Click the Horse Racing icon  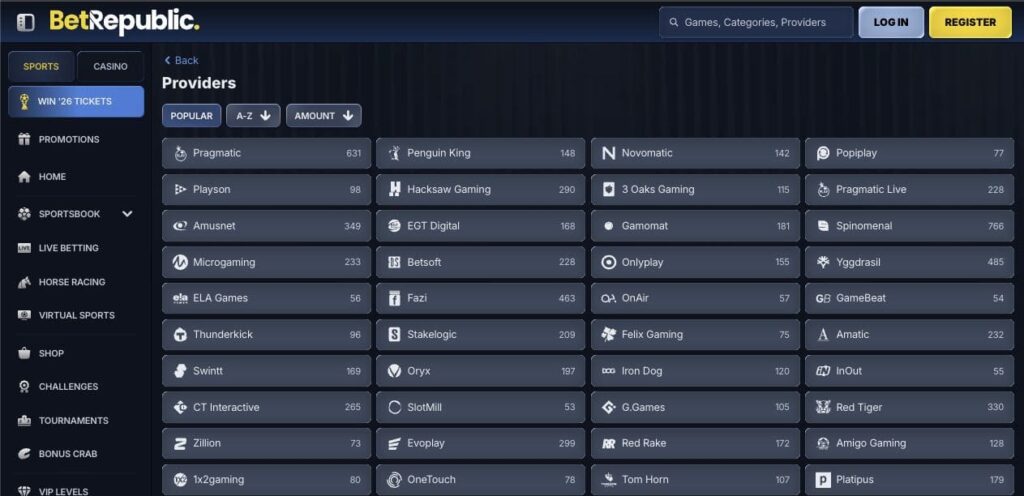pyautogui.click(x=24, y=282)
